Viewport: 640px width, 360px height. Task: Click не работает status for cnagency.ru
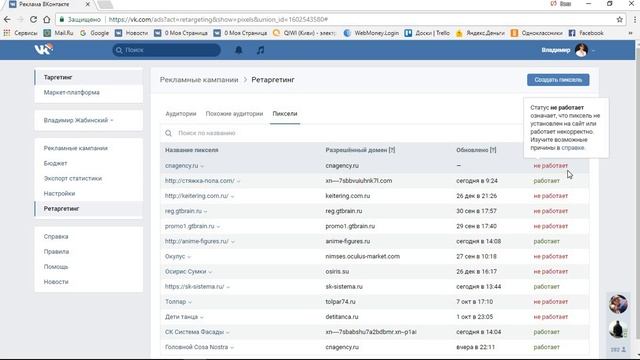[x=551, y=166]
